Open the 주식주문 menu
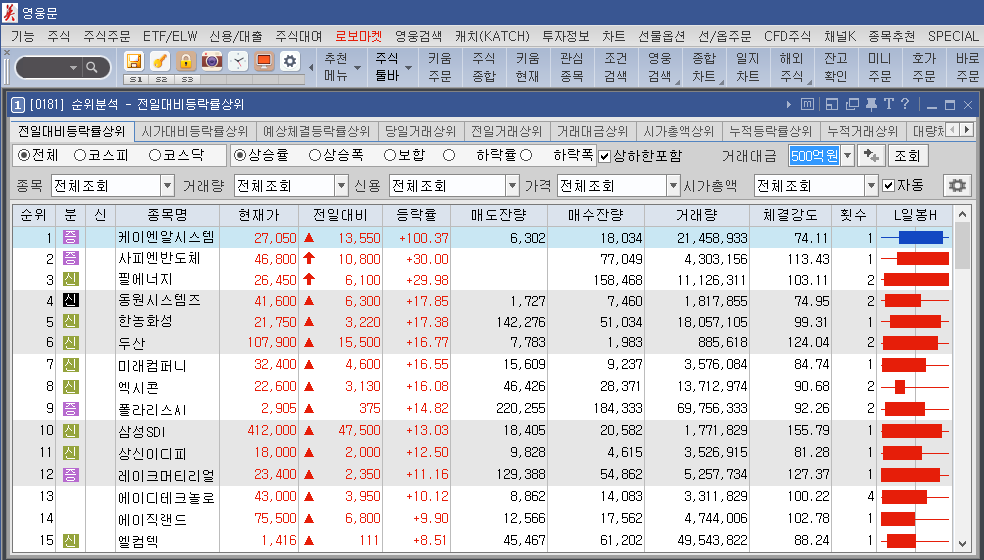 click(x=107, y=36)
